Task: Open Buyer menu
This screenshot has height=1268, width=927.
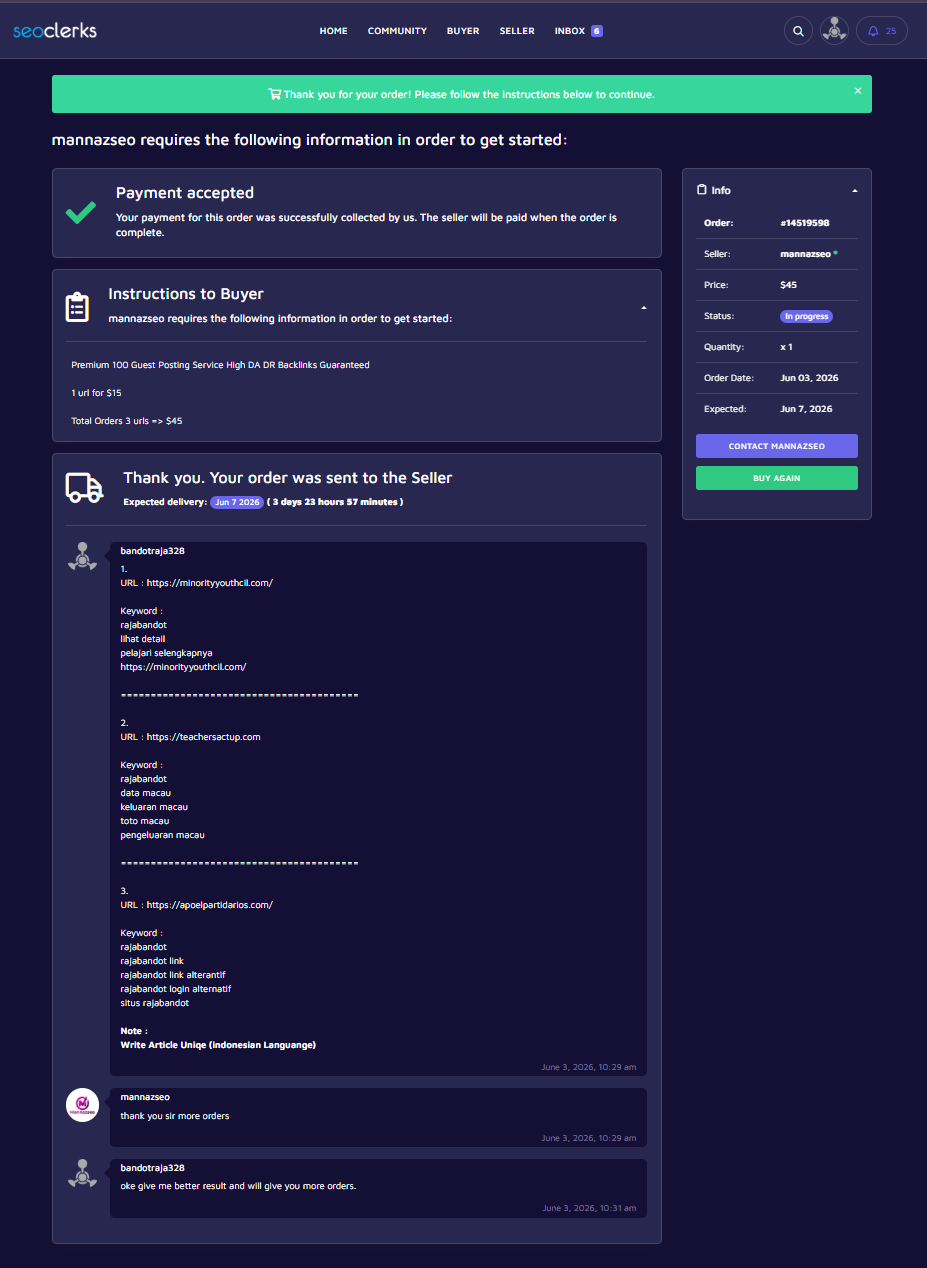Action: [463, 31]
